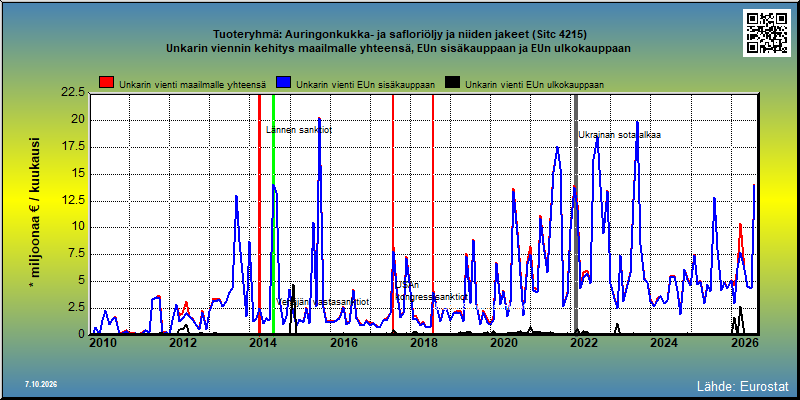Click the y-axis value 5
The width and height of the screenshot is (800, 400).
click(x=81, y=281)
